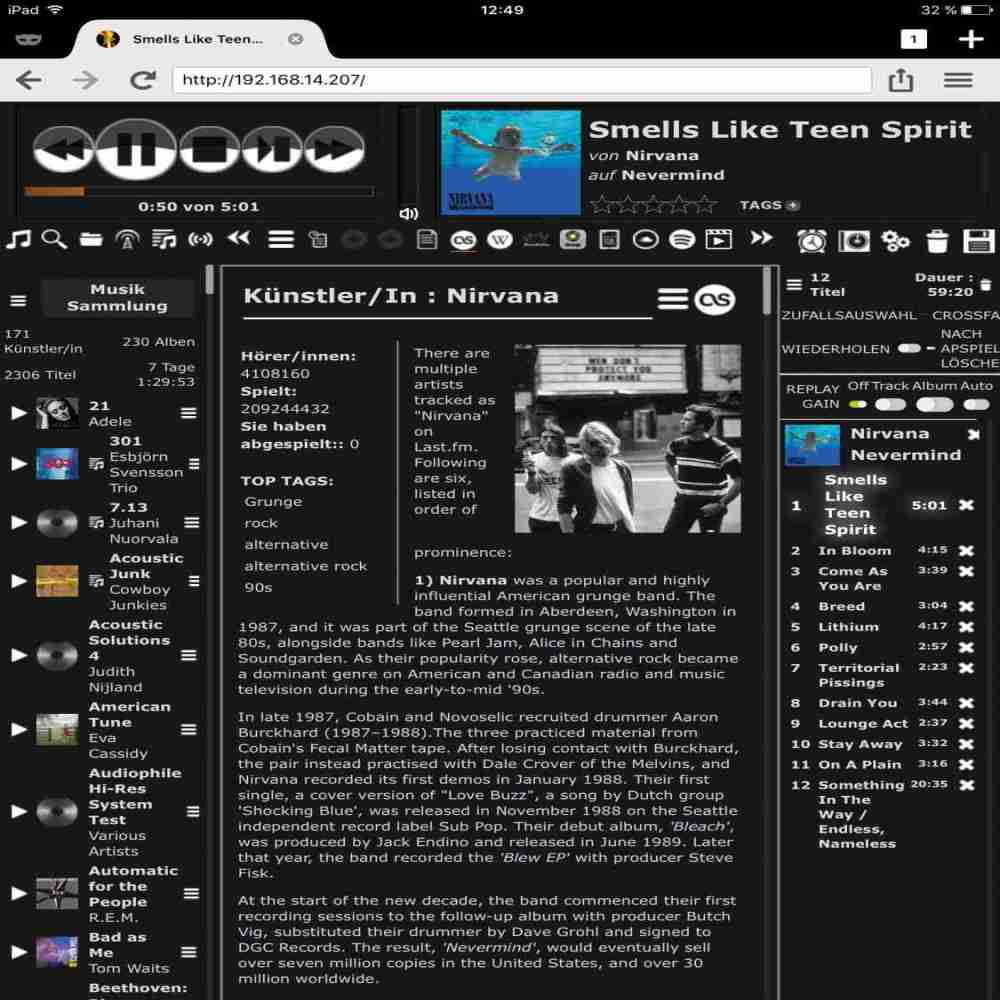This screenshot has width=1000, height=1000.
Task: Expand the 301 Esbjörn Svensson Trio album
Action: coord(18,464)
